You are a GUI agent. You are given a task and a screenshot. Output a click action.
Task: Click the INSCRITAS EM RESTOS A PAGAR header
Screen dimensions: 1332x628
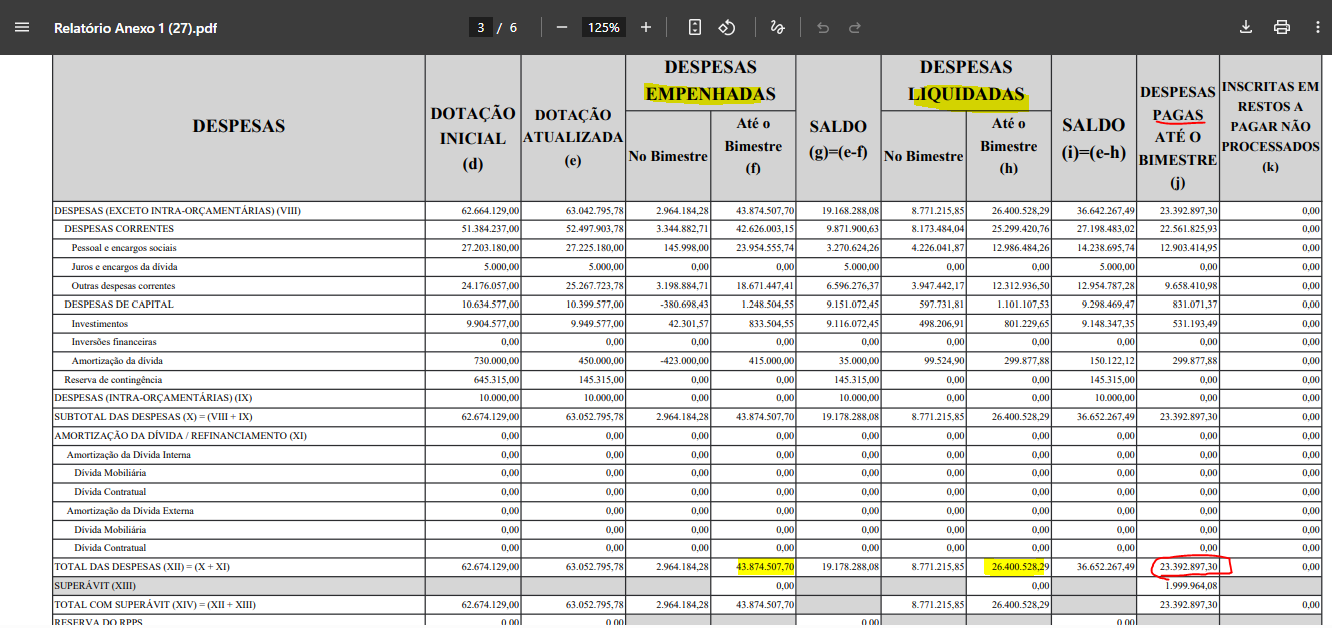point(1270,127)
